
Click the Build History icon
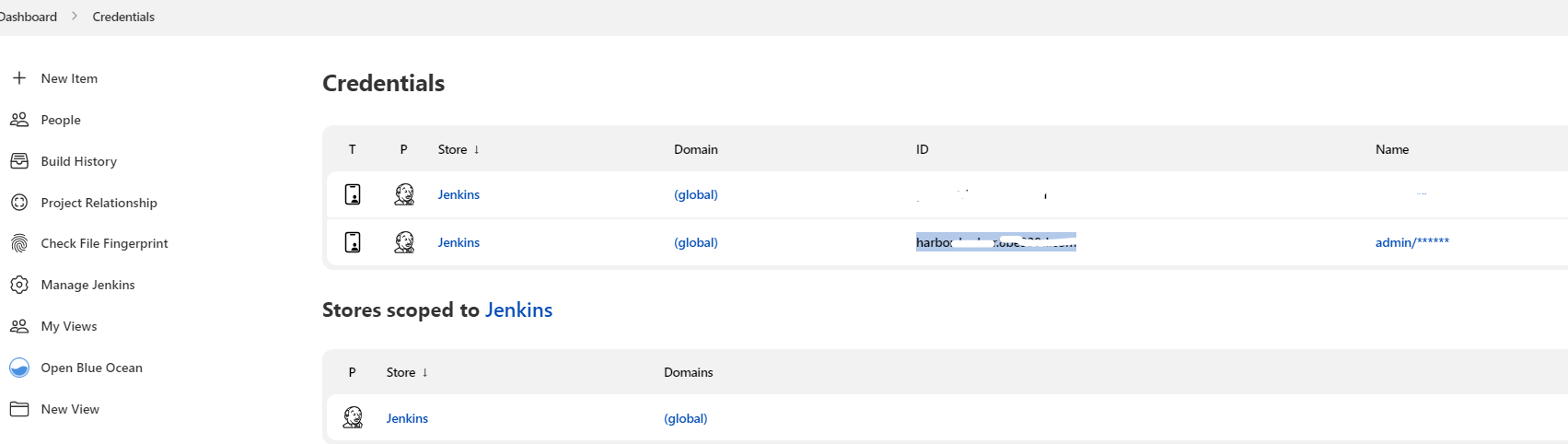(19, 161)
